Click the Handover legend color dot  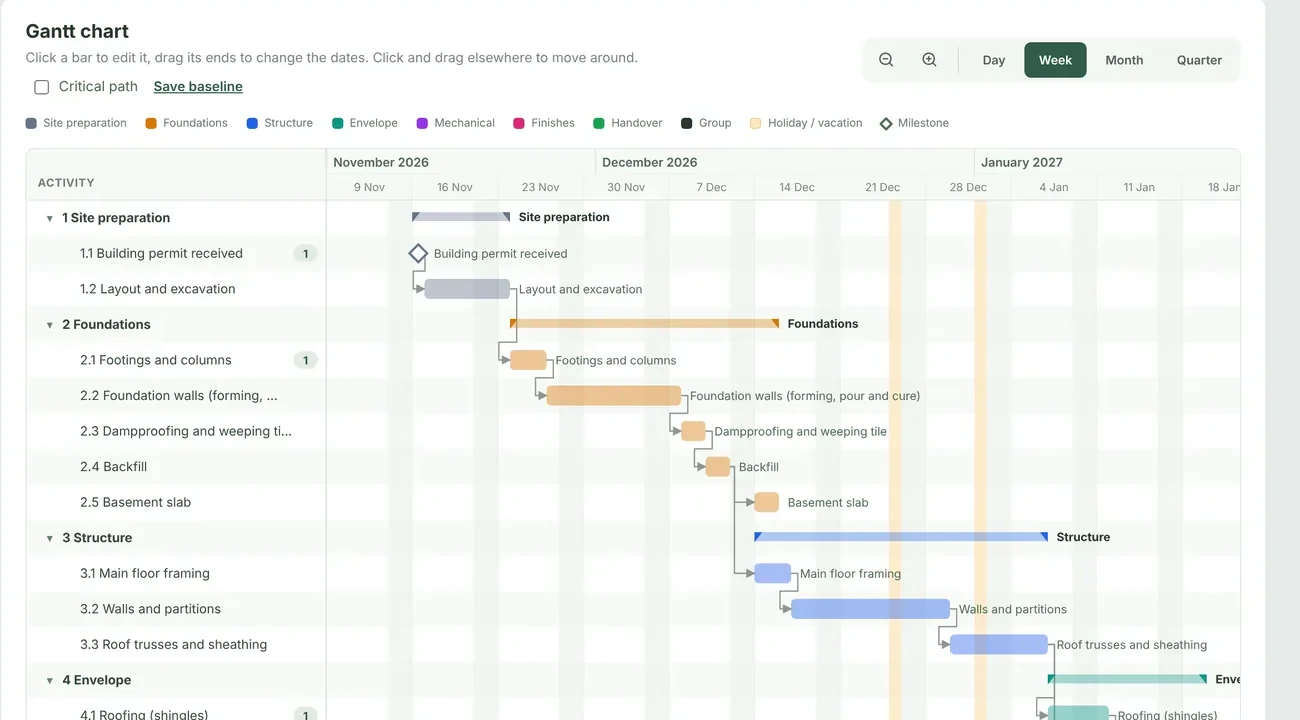(599, 123)
